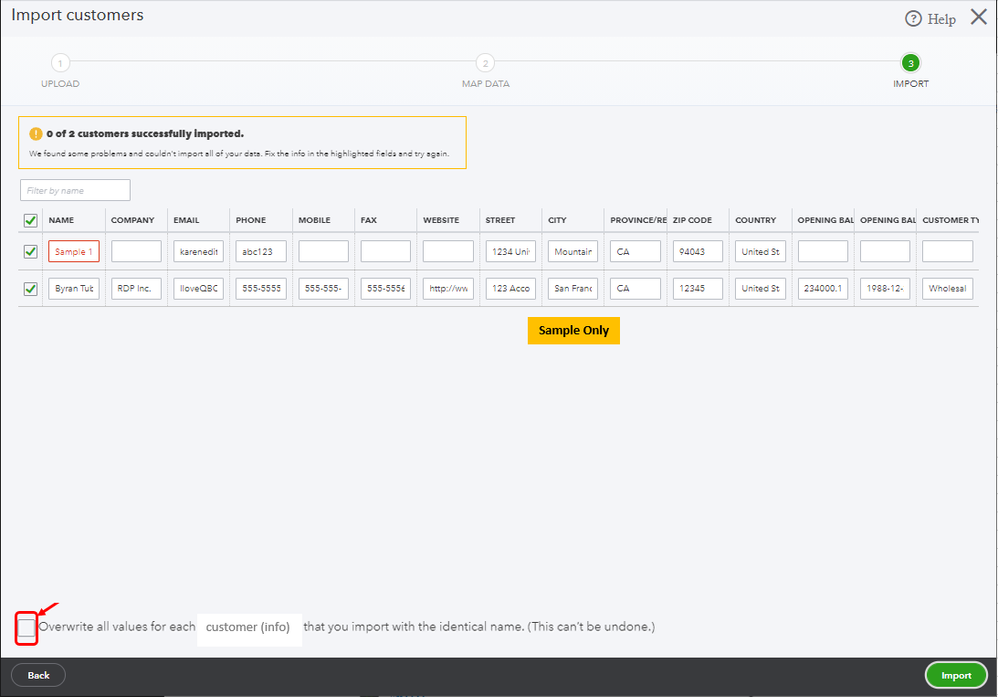Toggle the select-all checkbox in header row
The height and width of the screenshot is (697, 998).
(x=31, y=220)
